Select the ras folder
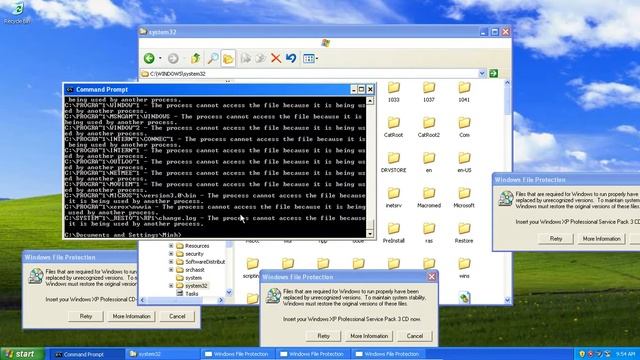The height and width of the screenshot is (360, 640). point(429,233)
